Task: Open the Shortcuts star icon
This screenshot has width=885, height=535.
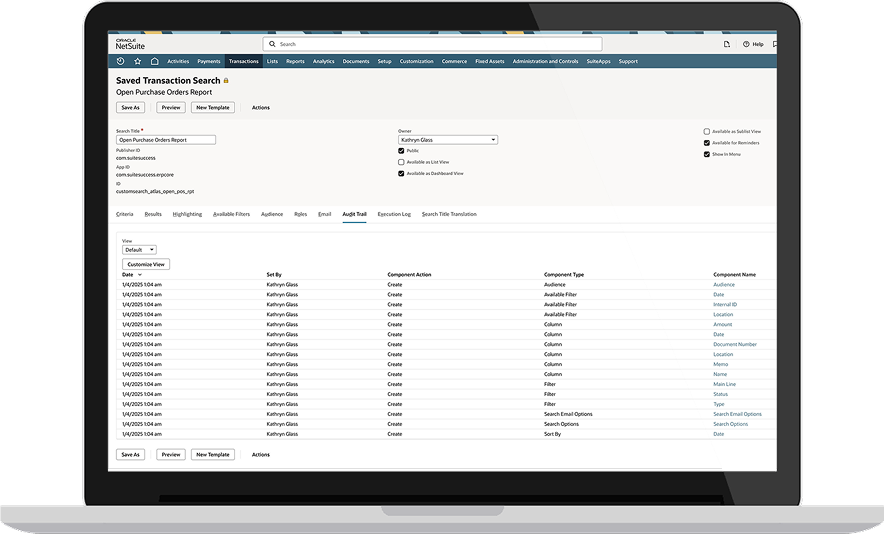Action: point(138,61)
